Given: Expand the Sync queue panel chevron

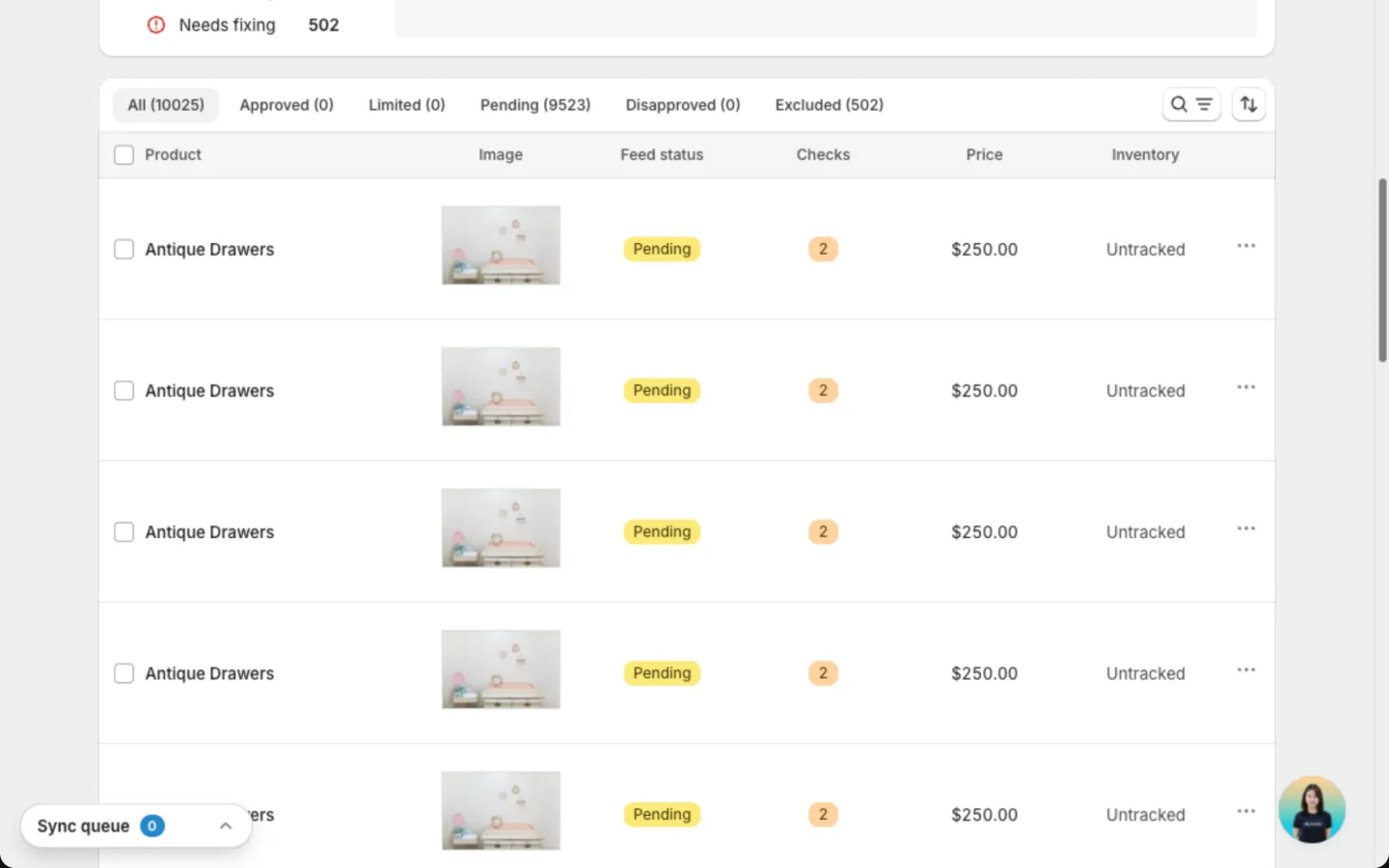Looking at the screenshot, I should click(226, 827).
